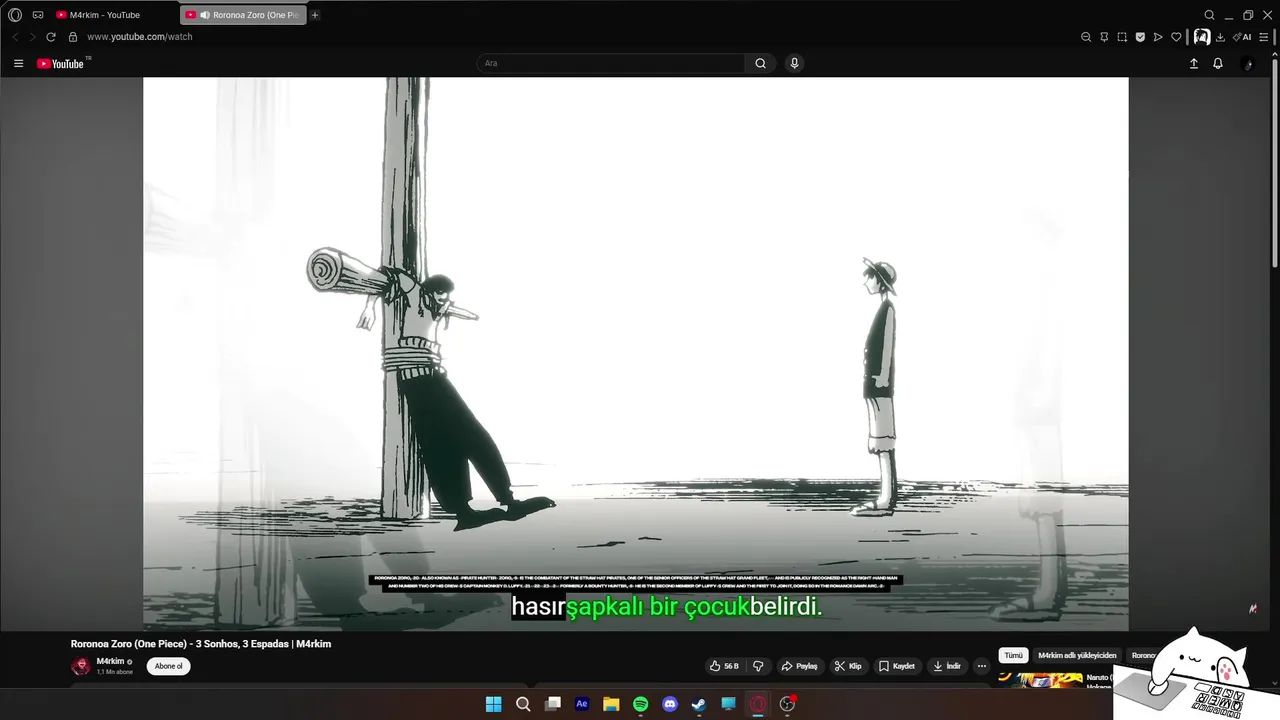Open the more actions ellipsis menu

(x=982, y=666)
